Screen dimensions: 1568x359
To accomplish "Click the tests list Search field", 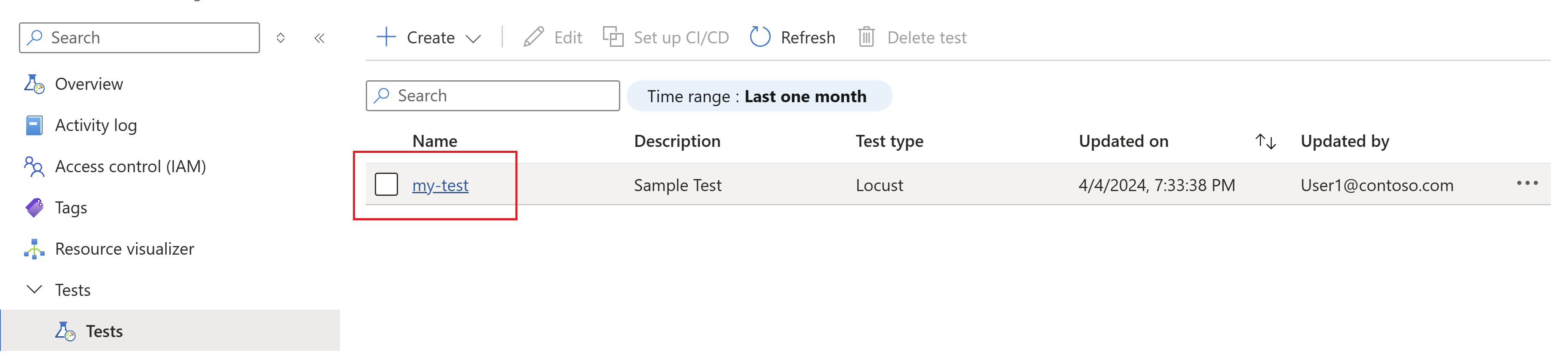I will (493, 96).
